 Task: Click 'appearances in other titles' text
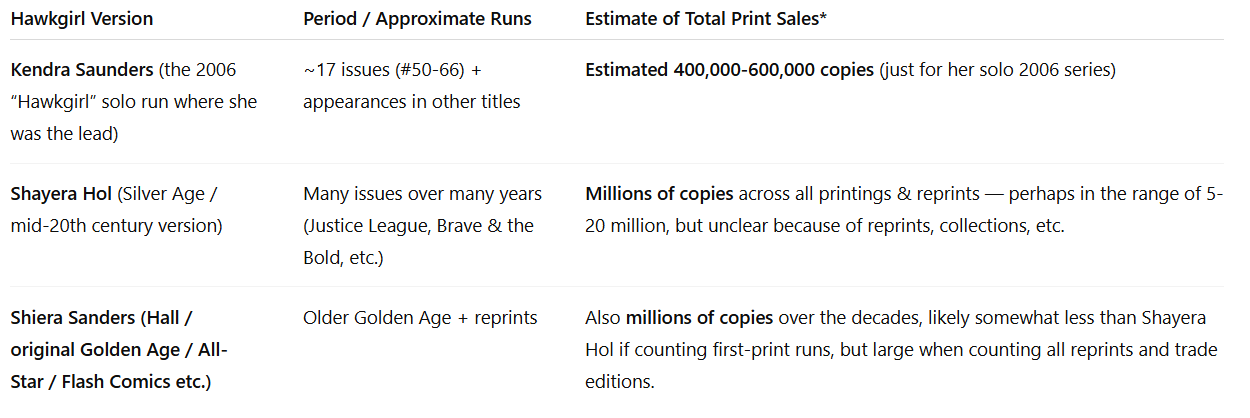[412, 101]
